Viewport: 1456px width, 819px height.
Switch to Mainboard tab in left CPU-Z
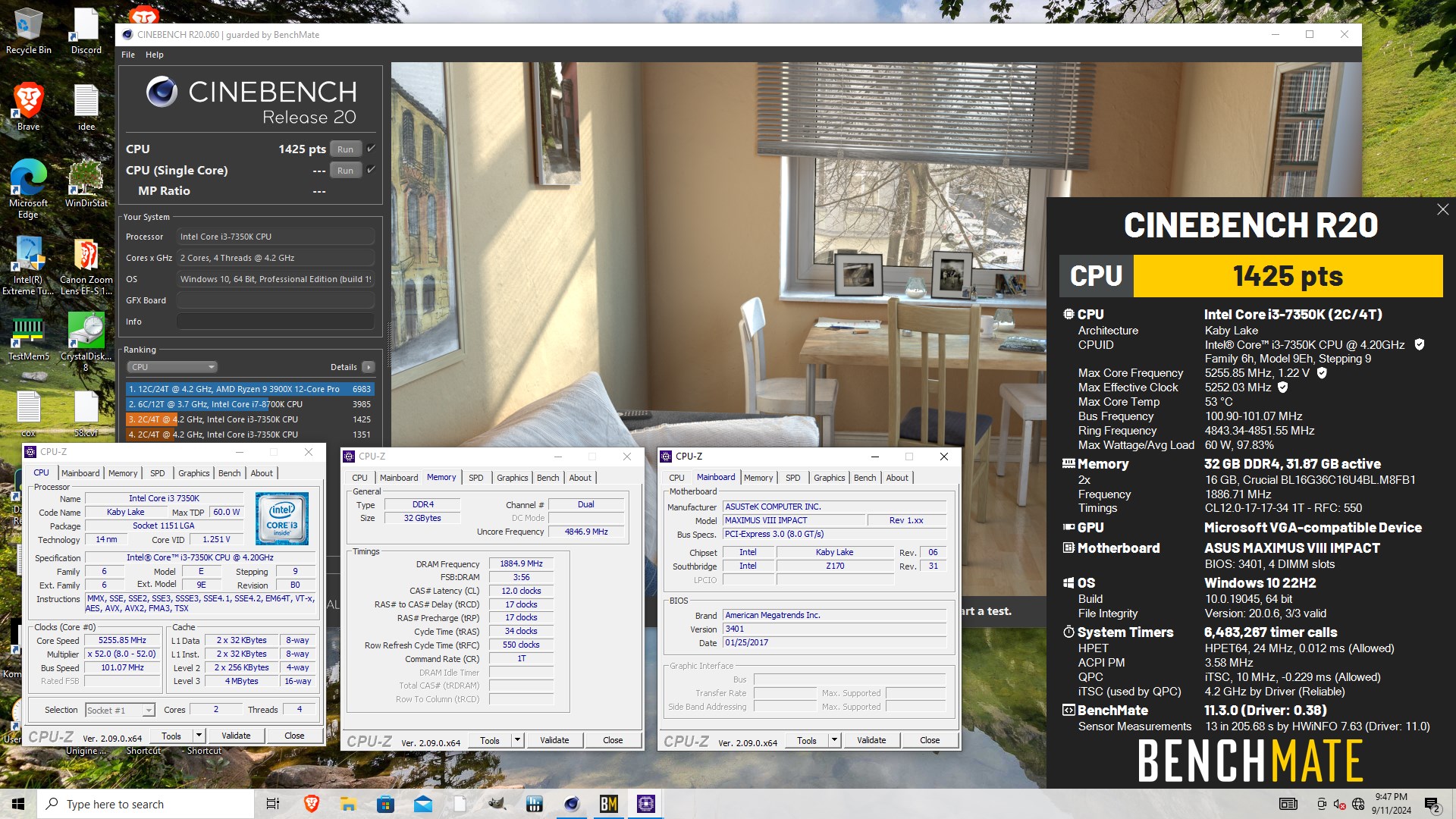80,473
